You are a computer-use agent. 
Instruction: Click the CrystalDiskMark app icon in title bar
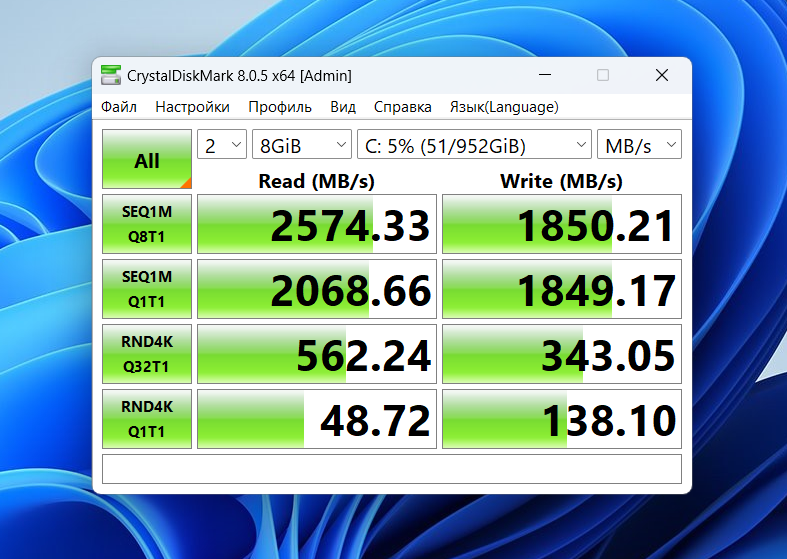point(111,75)
